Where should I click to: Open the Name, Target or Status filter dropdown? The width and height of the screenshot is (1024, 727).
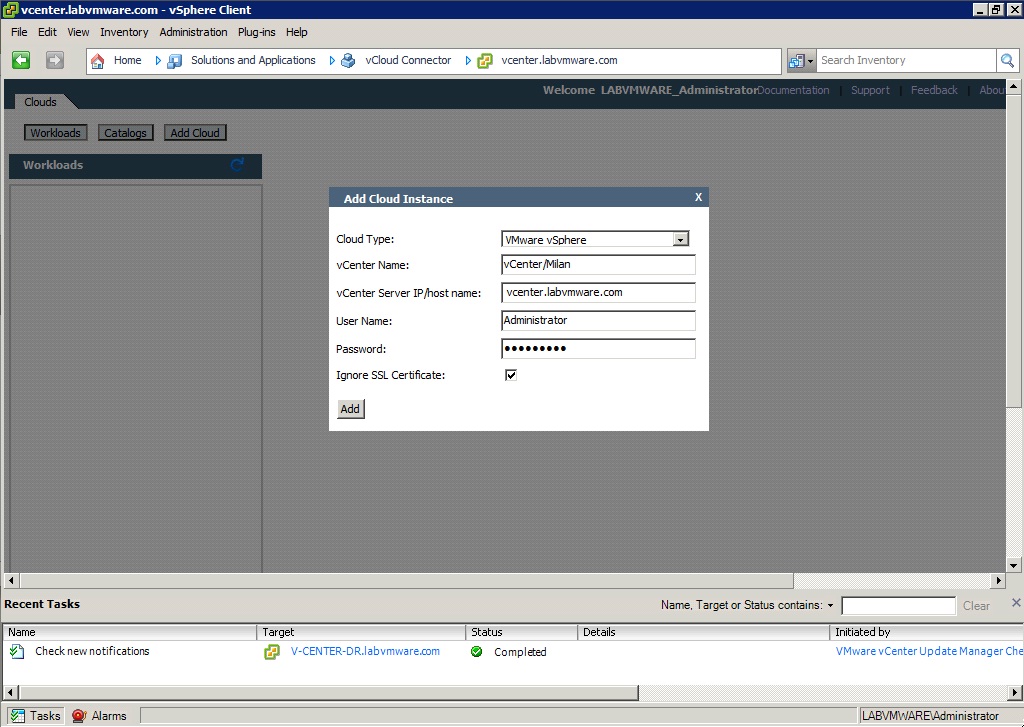830,606
